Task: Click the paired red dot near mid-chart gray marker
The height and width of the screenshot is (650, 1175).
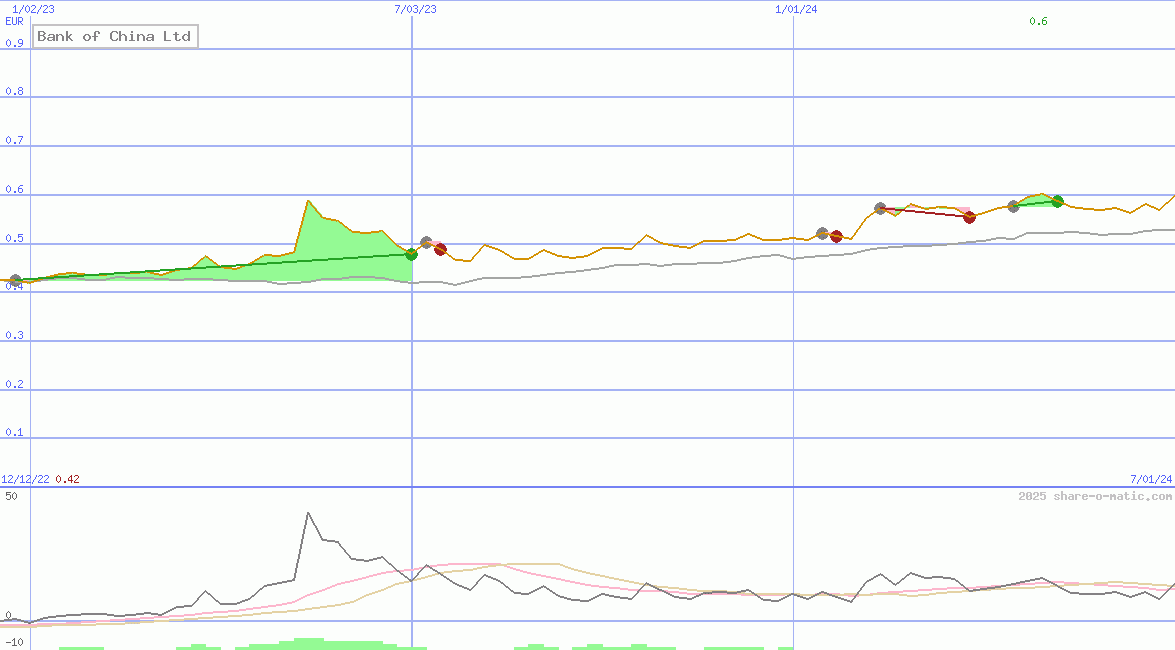Action: point(836,236)
